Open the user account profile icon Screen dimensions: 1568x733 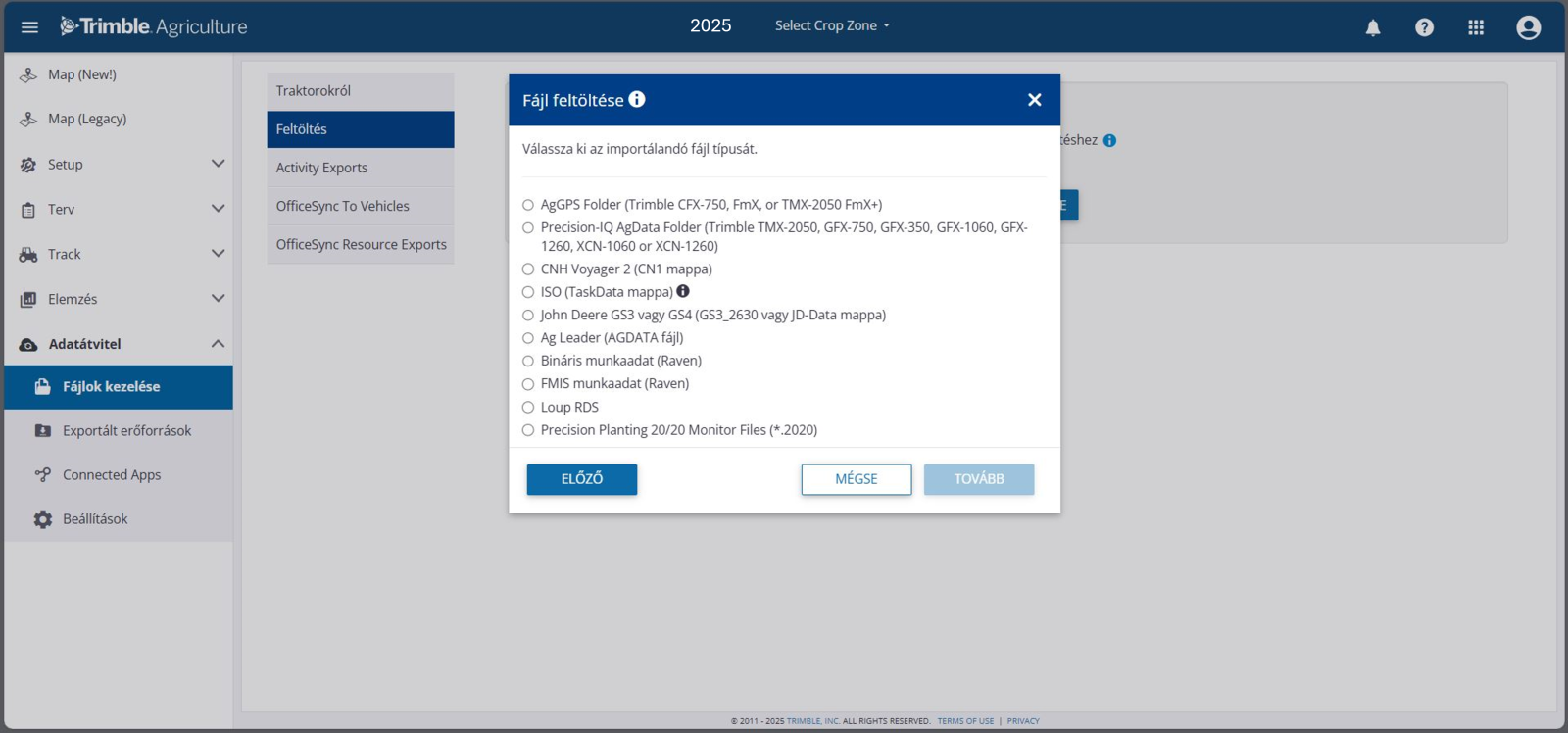1528,27
